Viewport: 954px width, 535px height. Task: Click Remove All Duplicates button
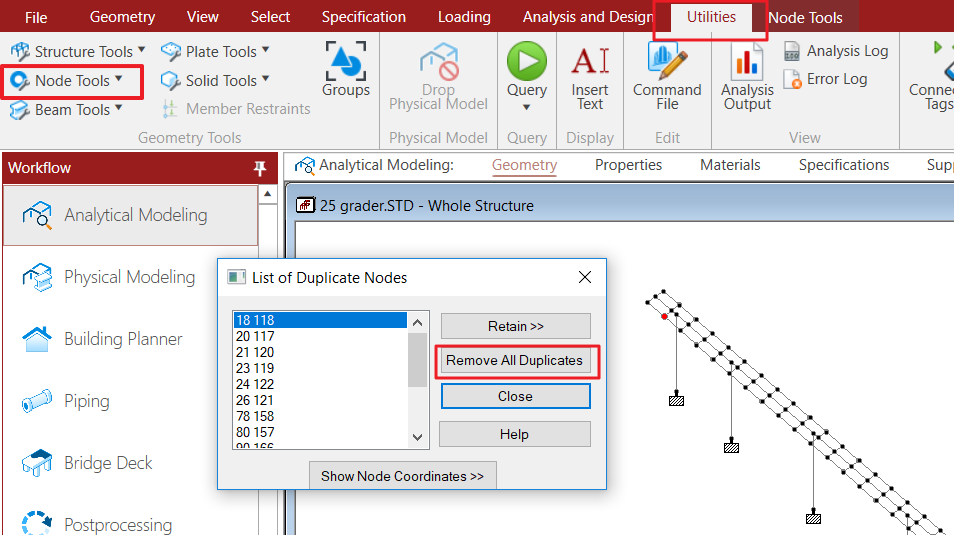pos(515,360)
